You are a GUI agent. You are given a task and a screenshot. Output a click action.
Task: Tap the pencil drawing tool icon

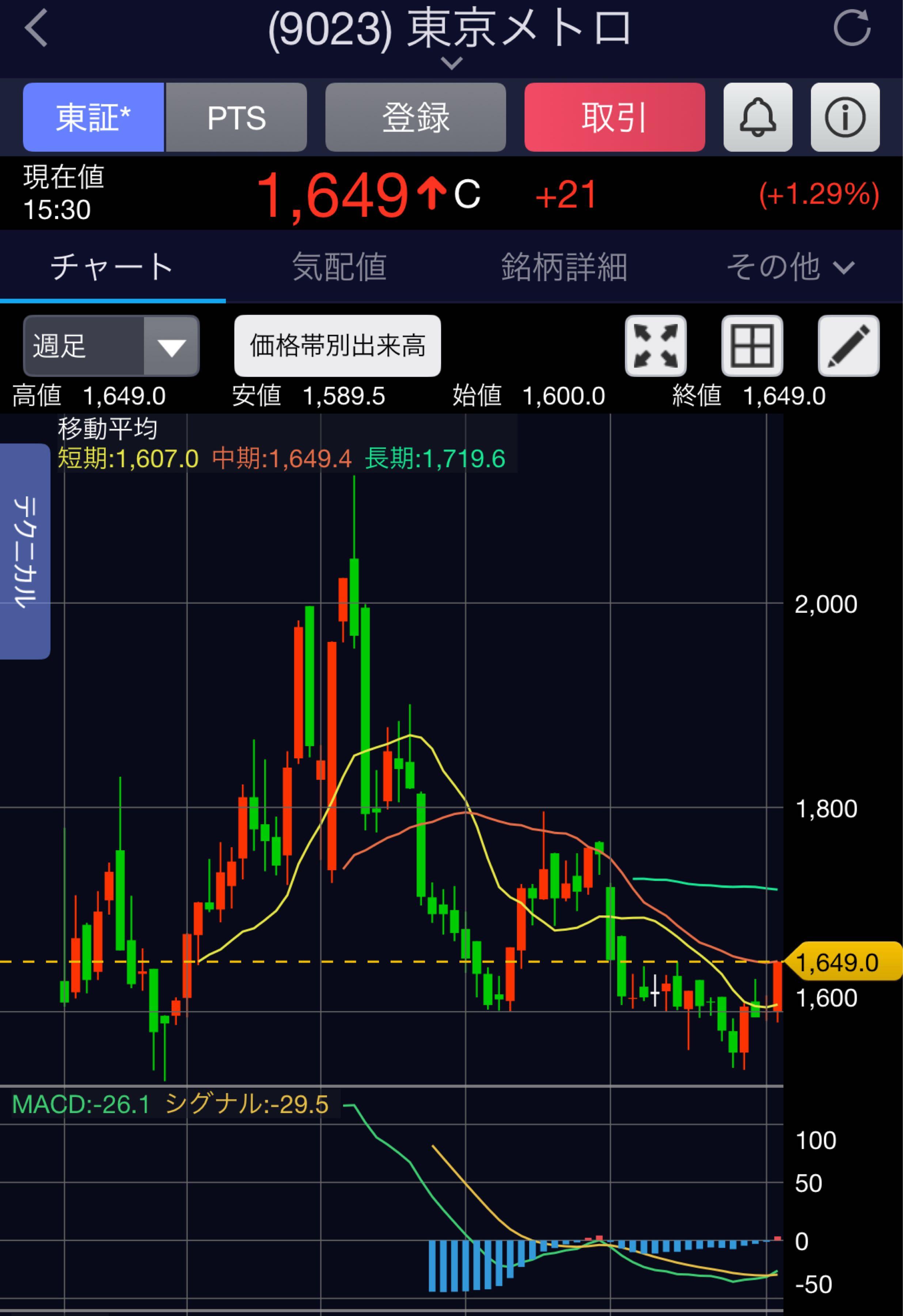[x=848, y=345]
